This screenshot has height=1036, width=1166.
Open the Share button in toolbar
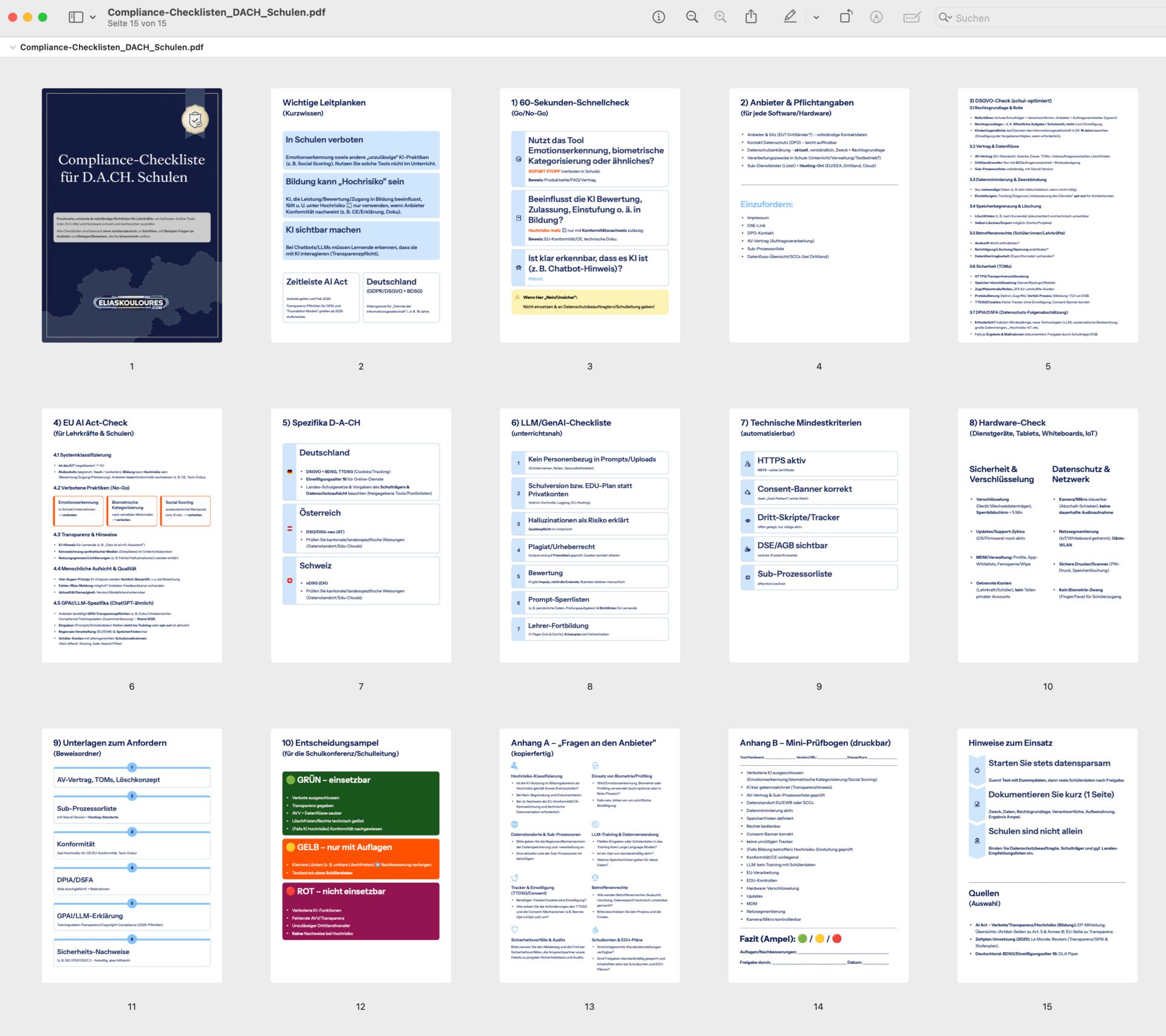(751, 17)
